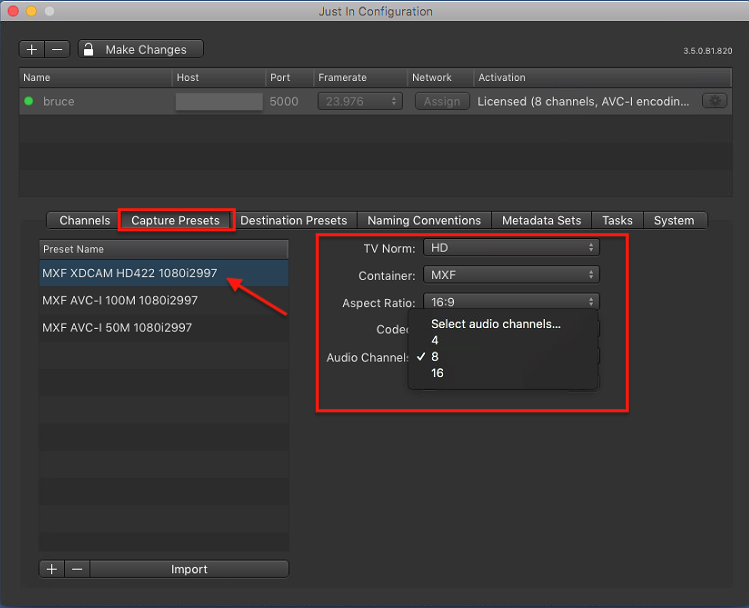Viewport: 749px width, 608px height.
Task: Add a new Just In host
Action: [32, 49]
